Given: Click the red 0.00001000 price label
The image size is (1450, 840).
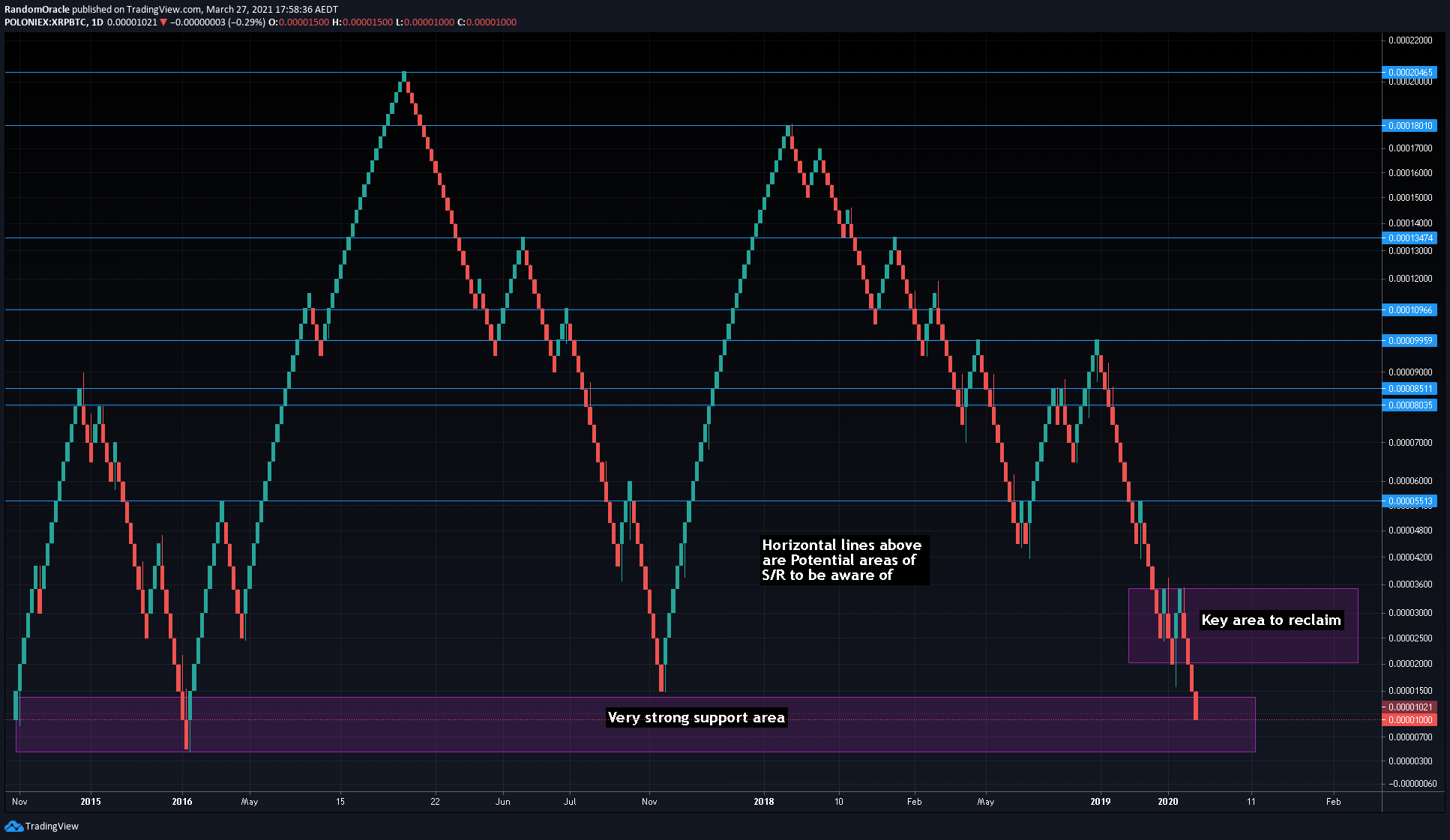Looking at the screenshot, I should pos(1410,720).
